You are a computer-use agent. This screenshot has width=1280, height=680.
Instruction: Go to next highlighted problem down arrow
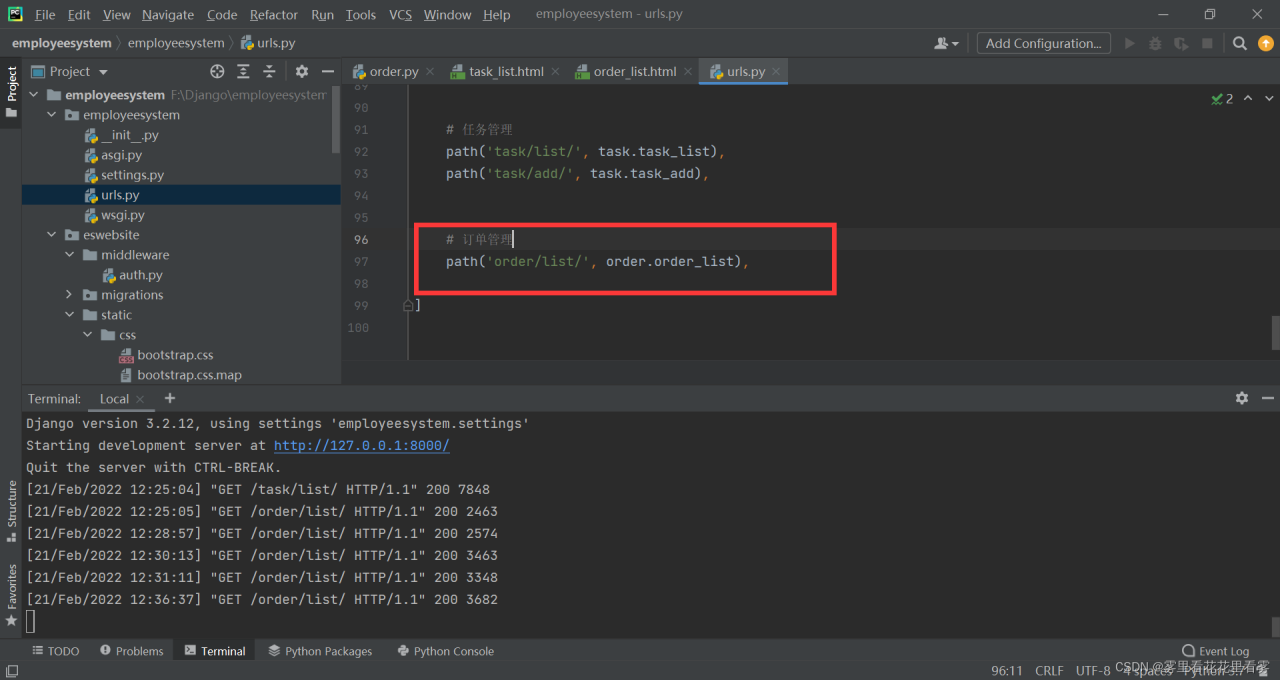pos(1269,99)
